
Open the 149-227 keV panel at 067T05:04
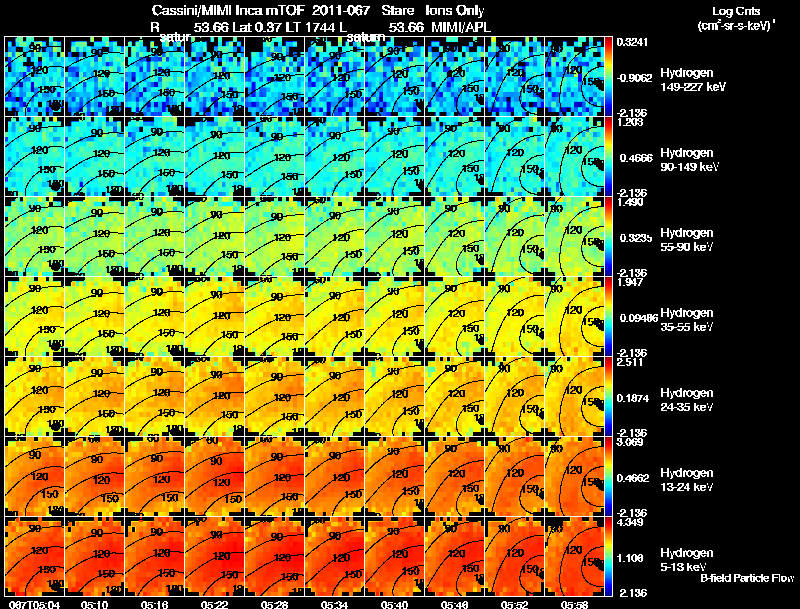(x=34, y=76)
